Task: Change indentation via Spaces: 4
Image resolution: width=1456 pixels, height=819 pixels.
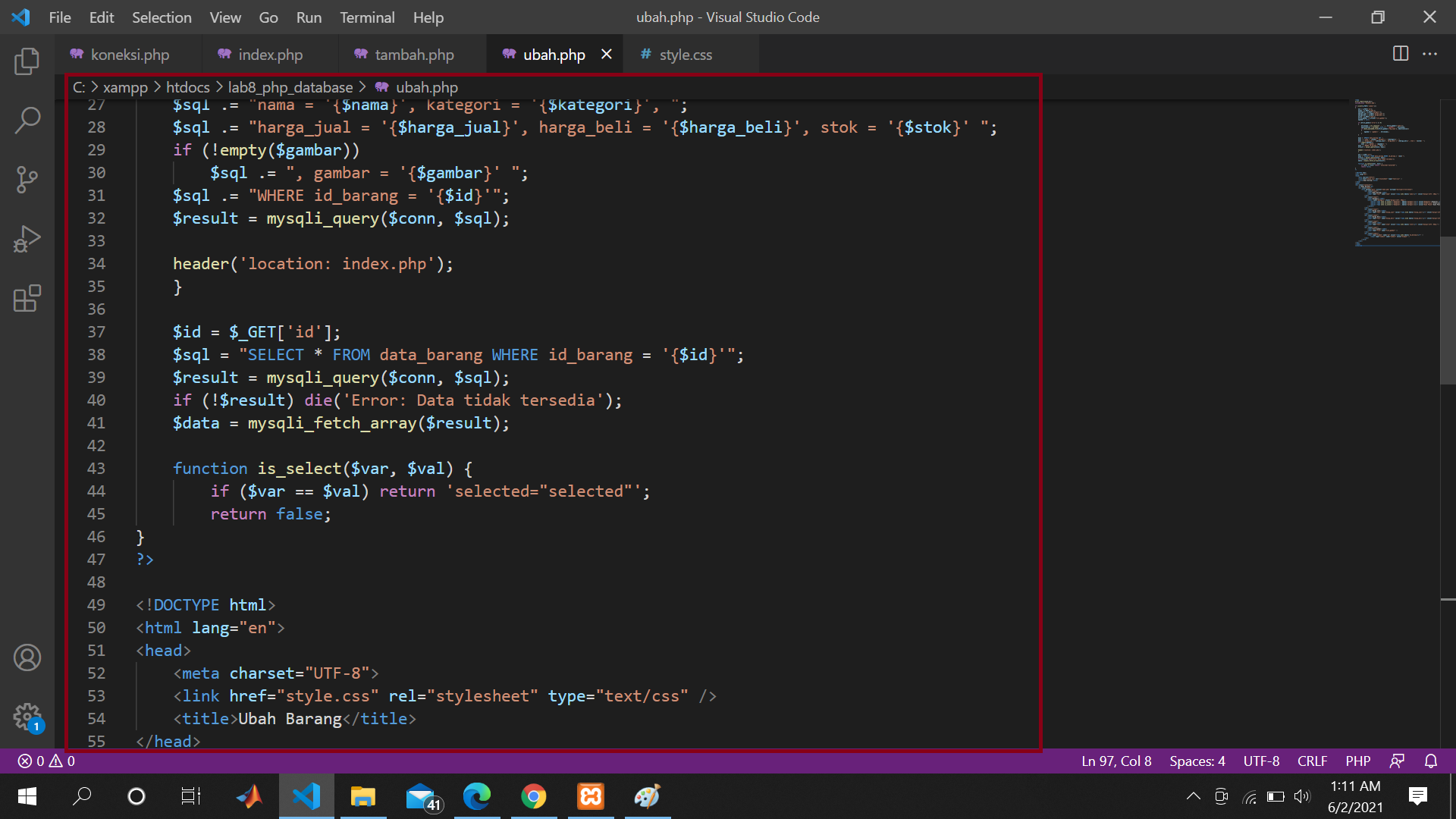Action: coord(1197,761)
